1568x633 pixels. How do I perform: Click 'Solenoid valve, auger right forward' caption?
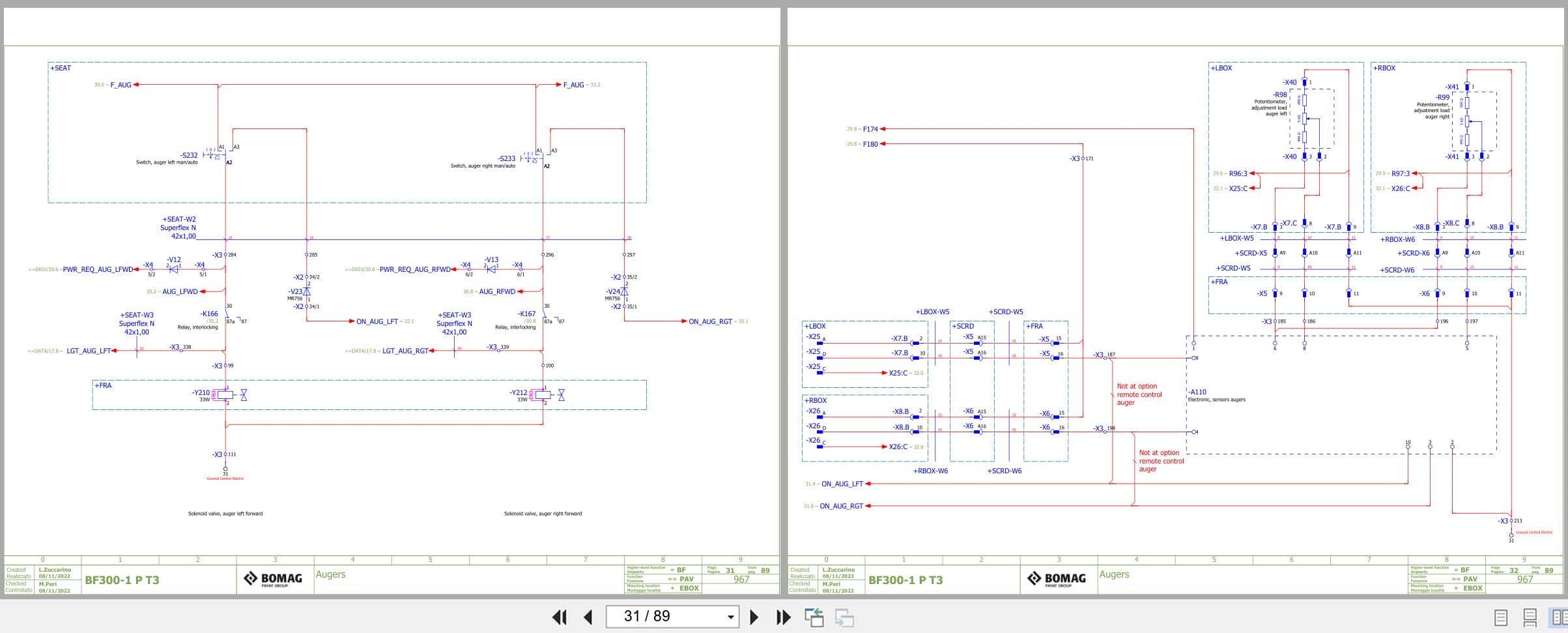click(543, 514)
